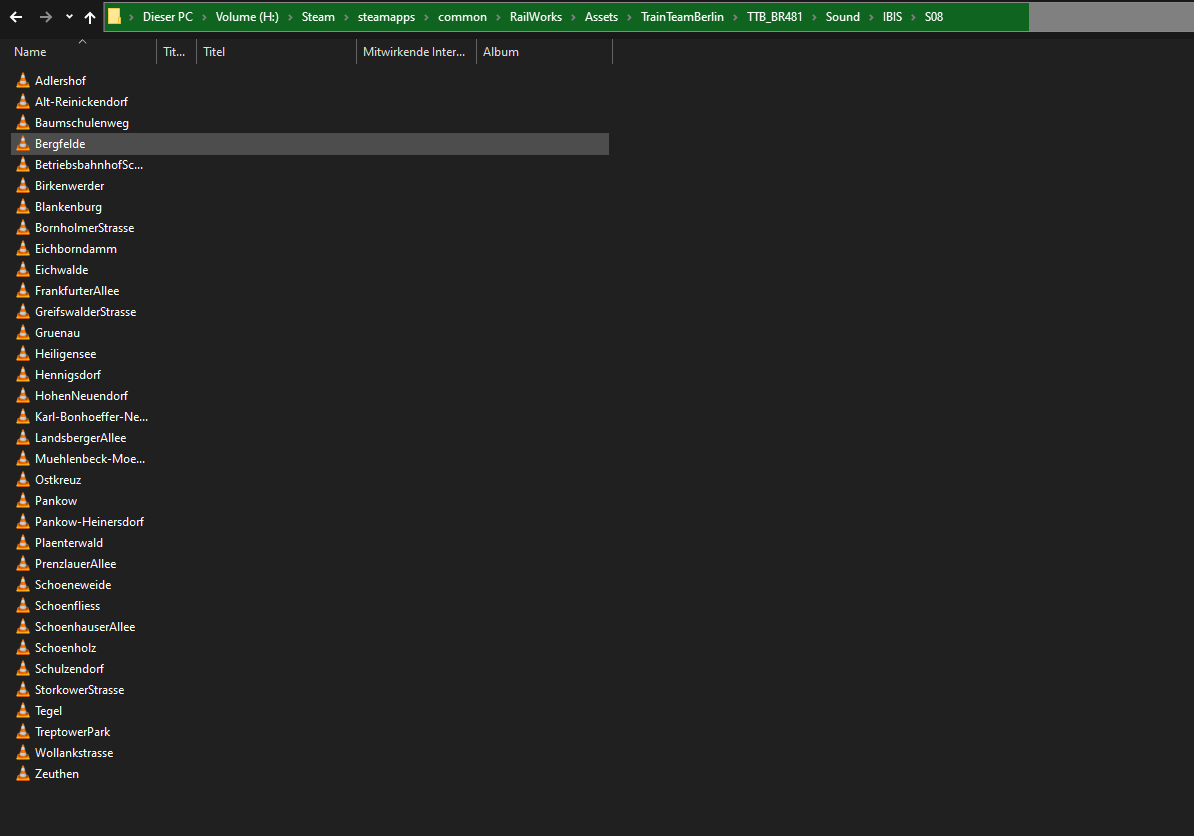Navigate to steamapps breadcrumb
Viewport: 1194px width, 836px height.
point(386,17)
